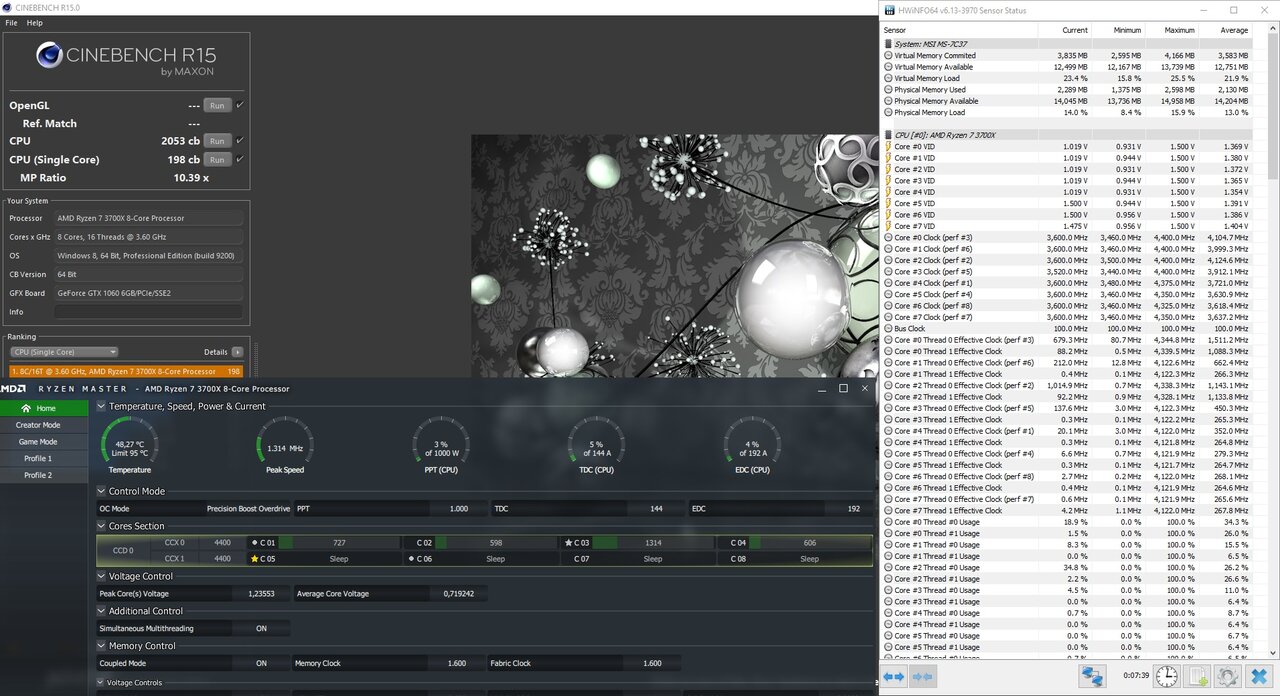
Task: Toggle Coupled Mode ON value
Action: [x=261, y=663]
